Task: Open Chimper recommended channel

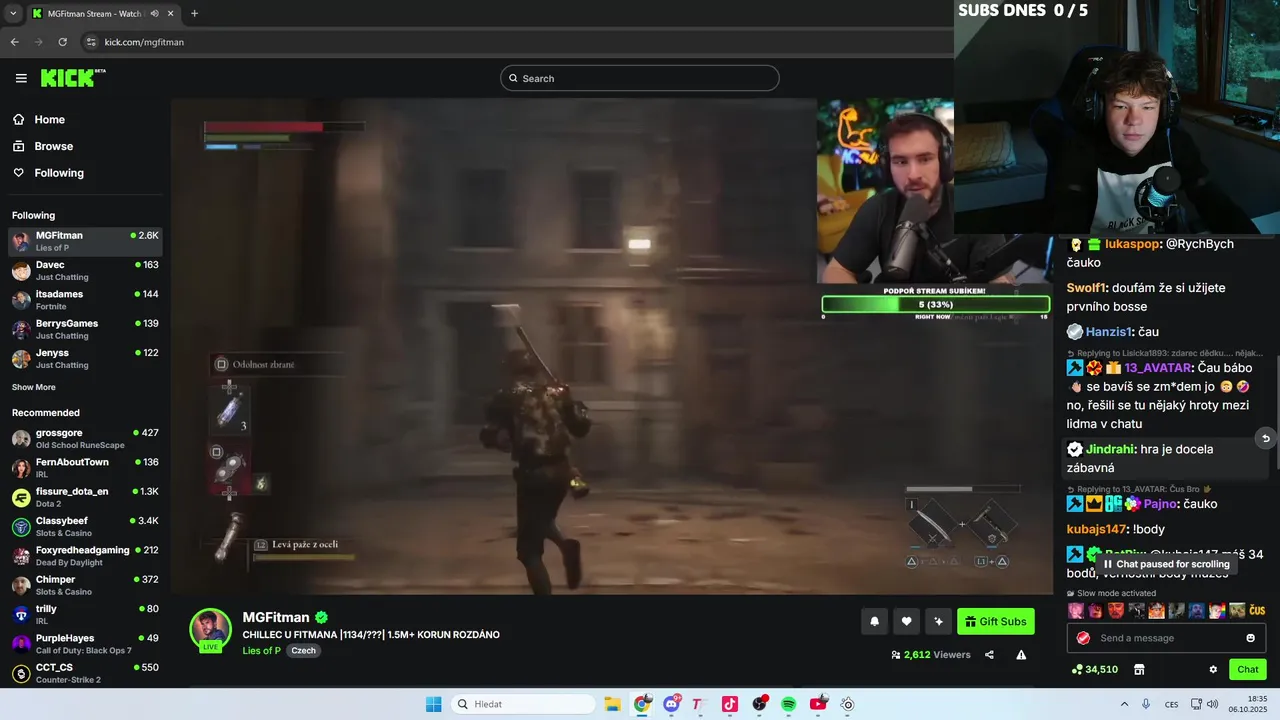Action: pyautogui.click(x=84, y=585)
